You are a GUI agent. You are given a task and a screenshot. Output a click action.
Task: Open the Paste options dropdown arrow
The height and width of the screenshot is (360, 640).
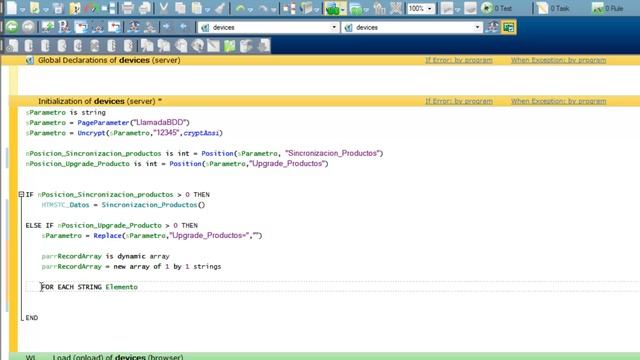[x=207, y=9]
